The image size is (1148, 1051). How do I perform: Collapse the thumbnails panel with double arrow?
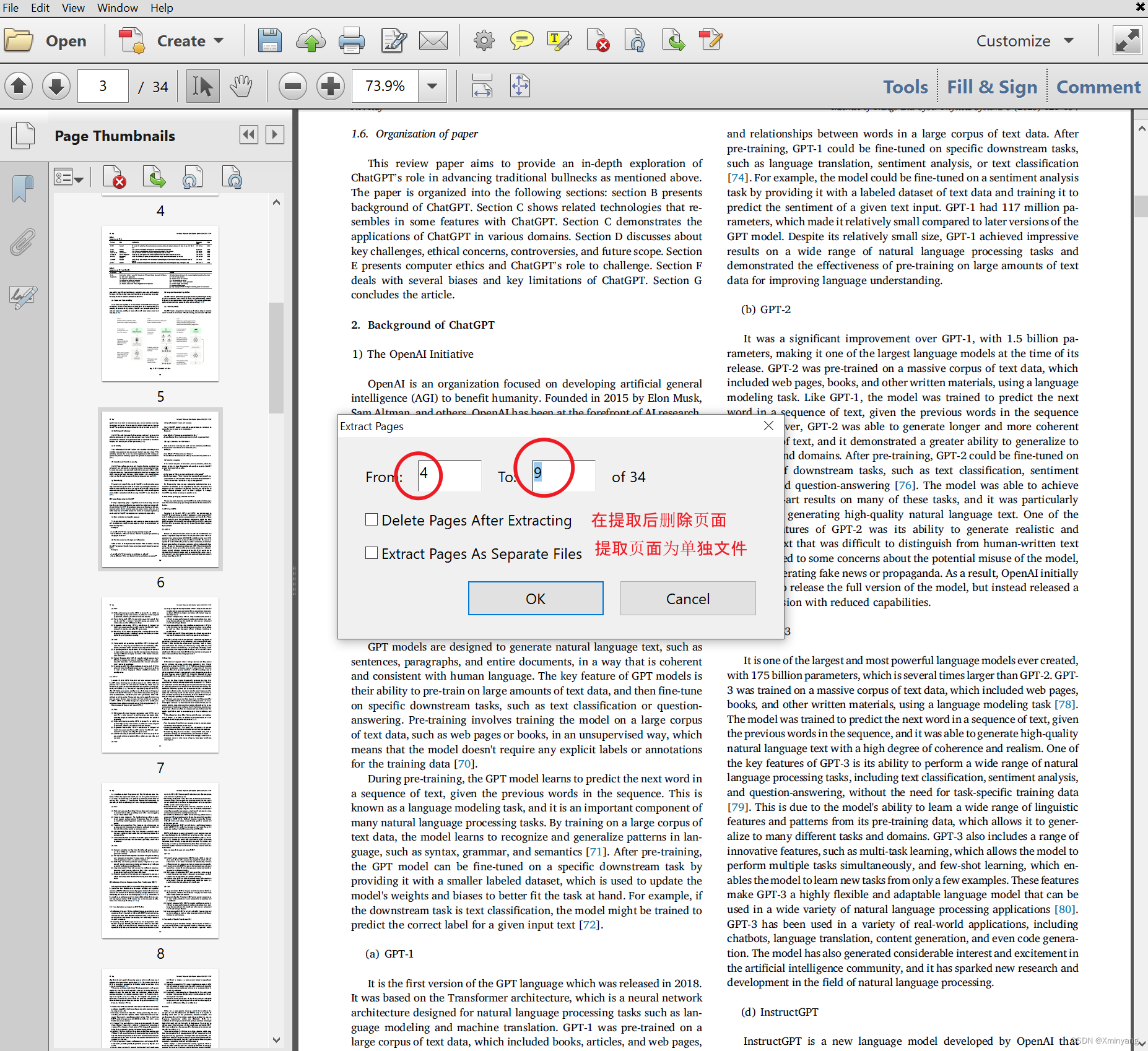pyautogui.click(x=249, y=134)
